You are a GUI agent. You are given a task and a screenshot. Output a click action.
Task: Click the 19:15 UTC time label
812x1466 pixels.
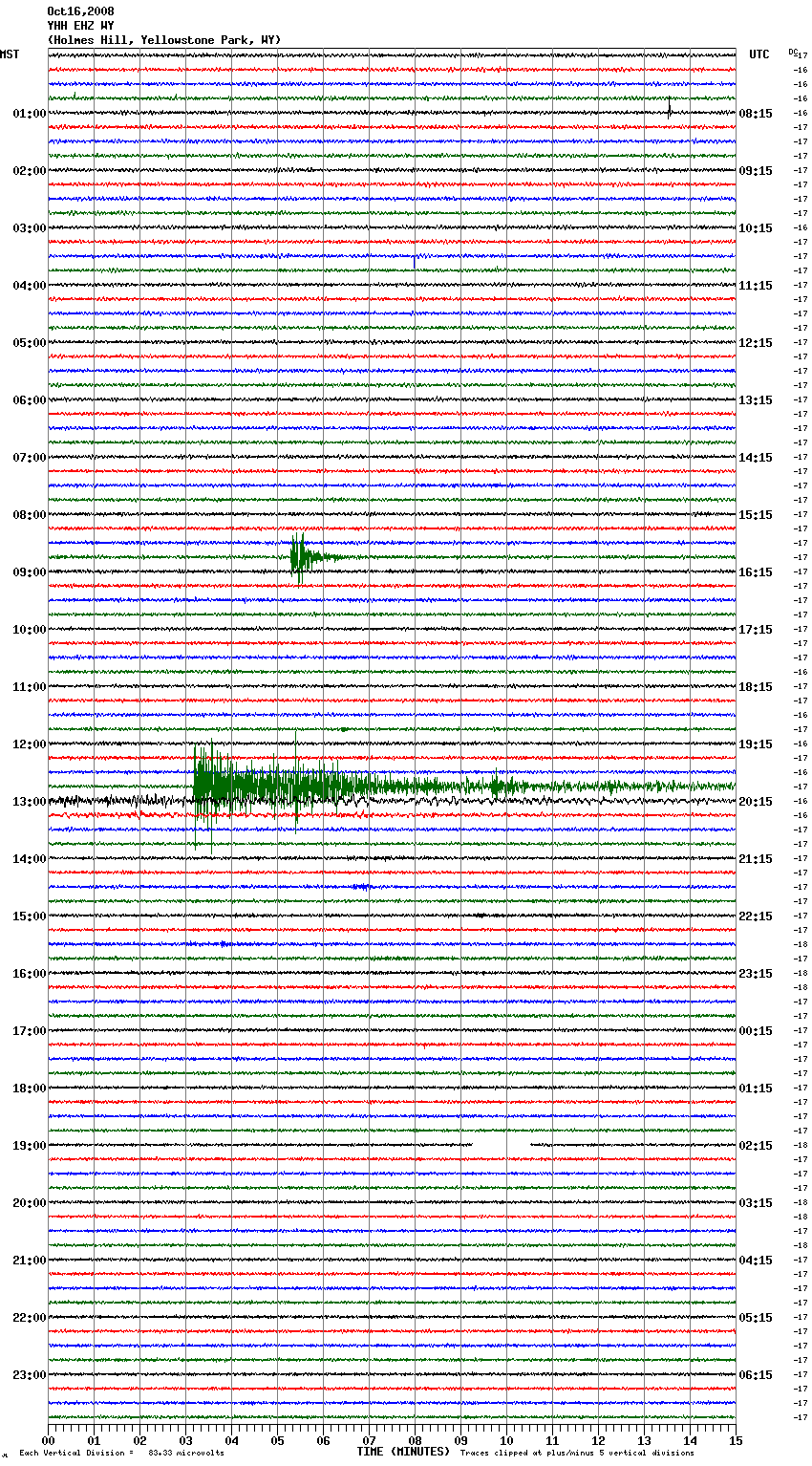[x=756, y=744]
